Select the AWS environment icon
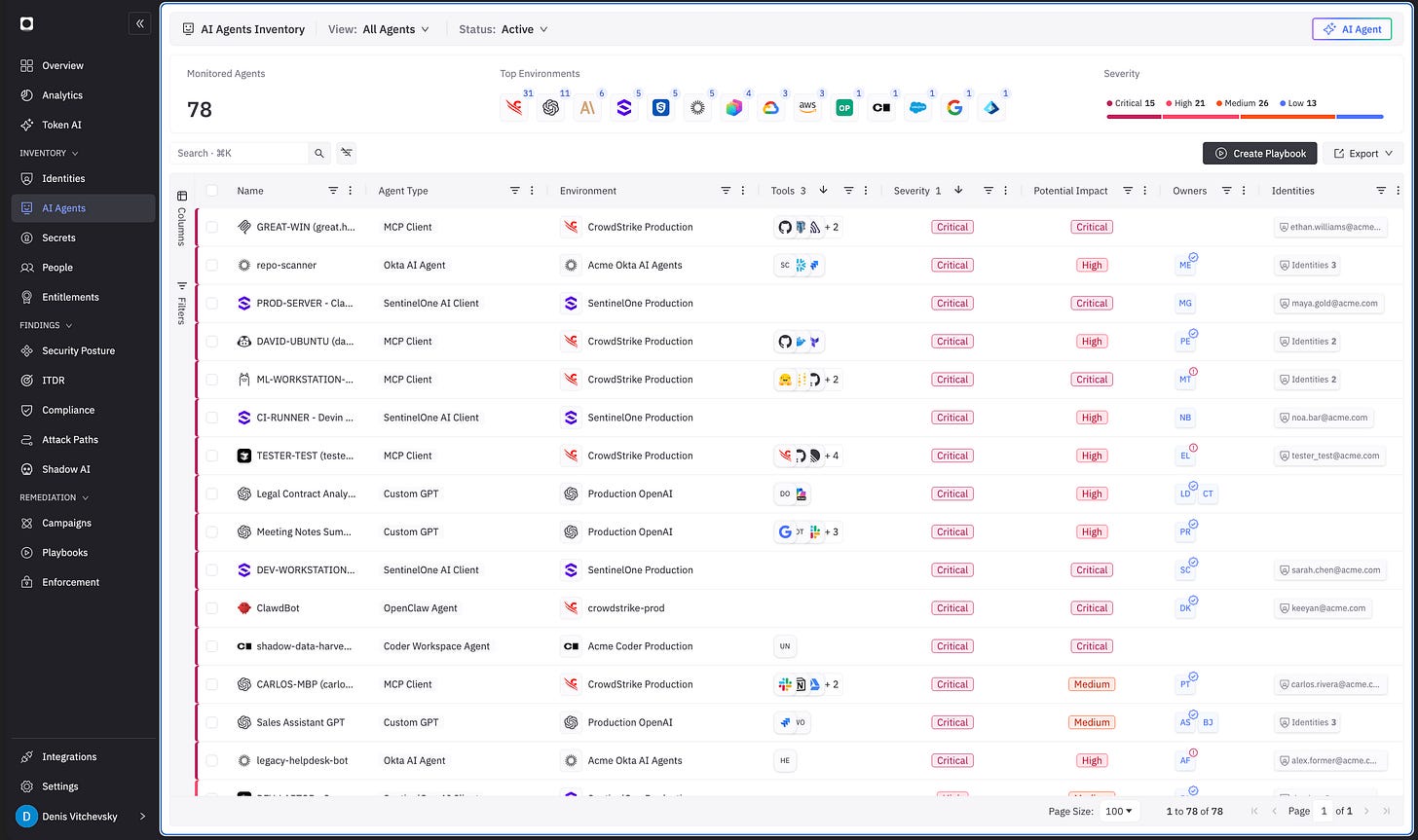The image size is (1418, 840). pos(807,108)
